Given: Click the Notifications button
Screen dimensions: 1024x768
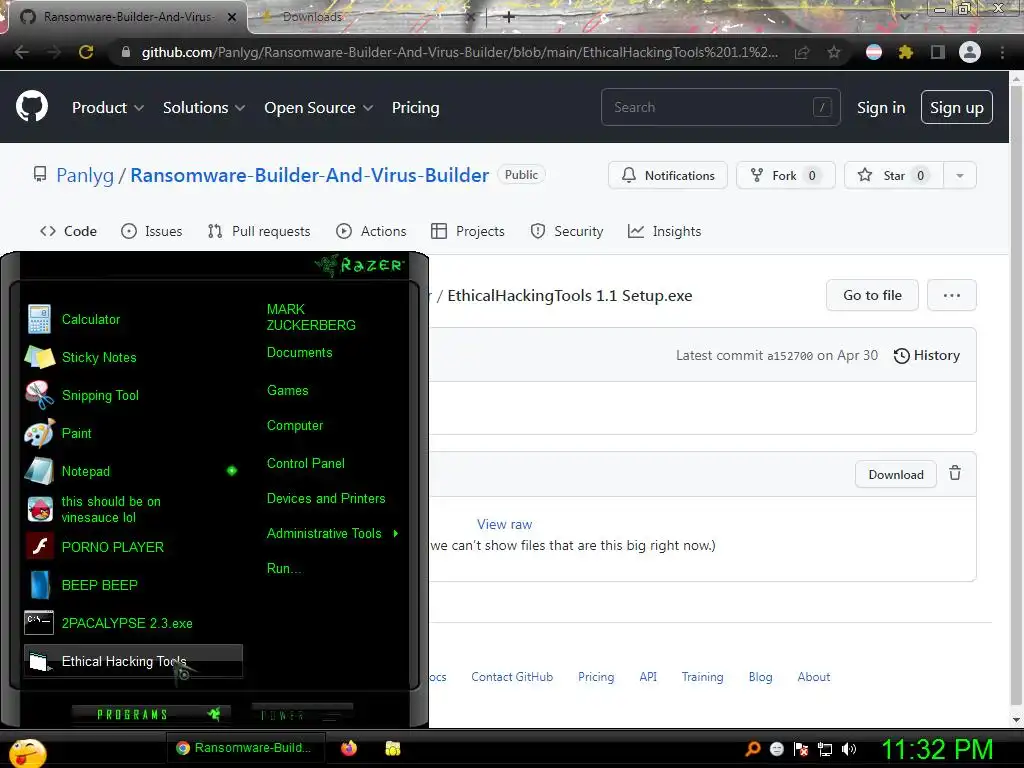Looking at the screenshot, I should [667, 175].
